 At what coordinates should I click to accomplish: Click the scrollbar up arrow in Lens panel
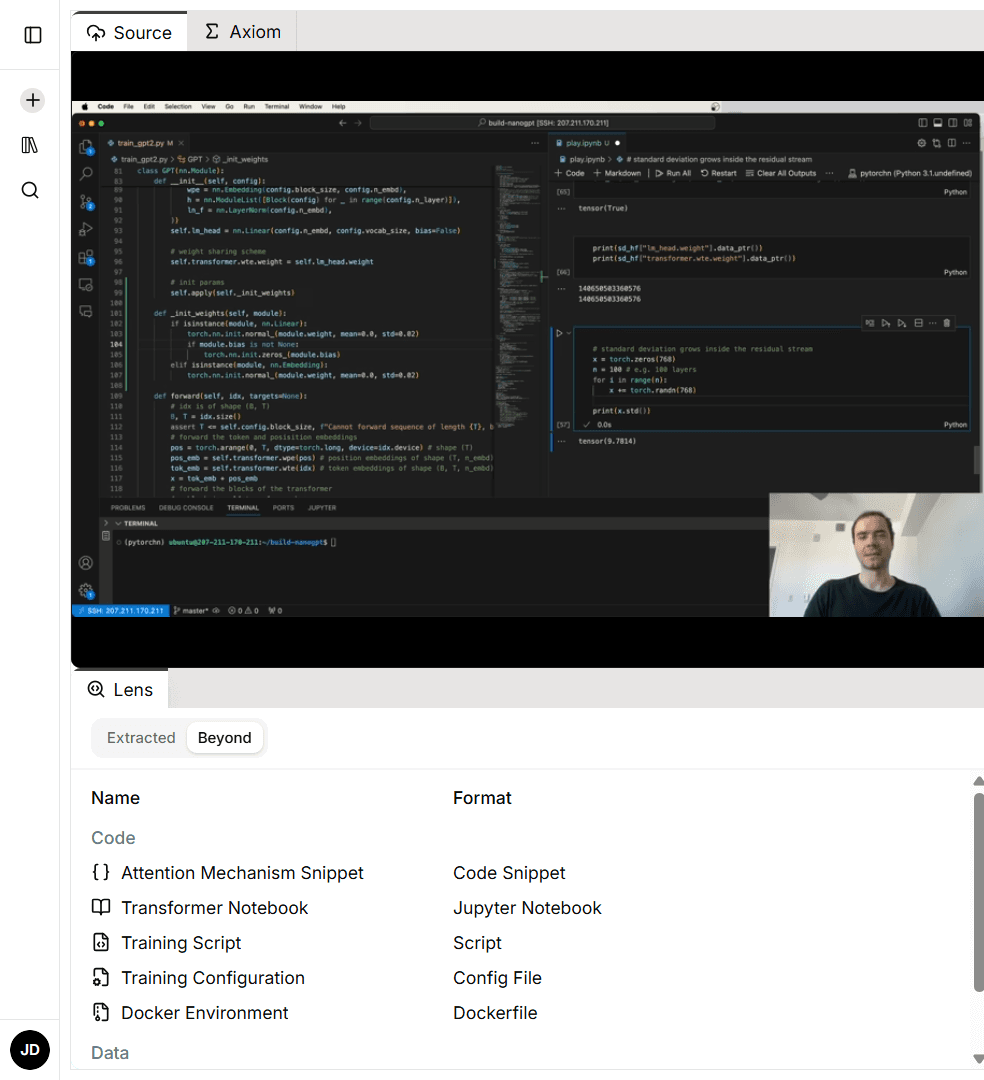click(x=978, y=781)
